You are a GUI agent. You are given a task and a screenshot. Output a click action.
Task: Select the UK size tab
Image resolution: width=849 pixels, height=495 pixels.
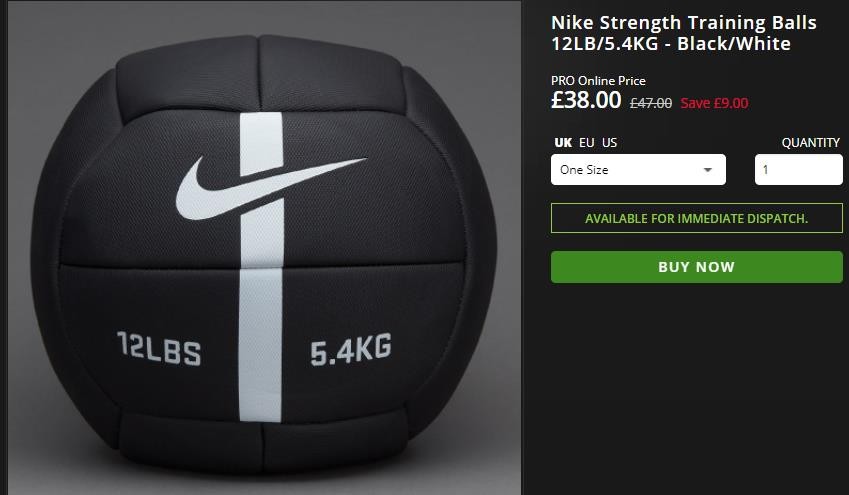point(563,143)
